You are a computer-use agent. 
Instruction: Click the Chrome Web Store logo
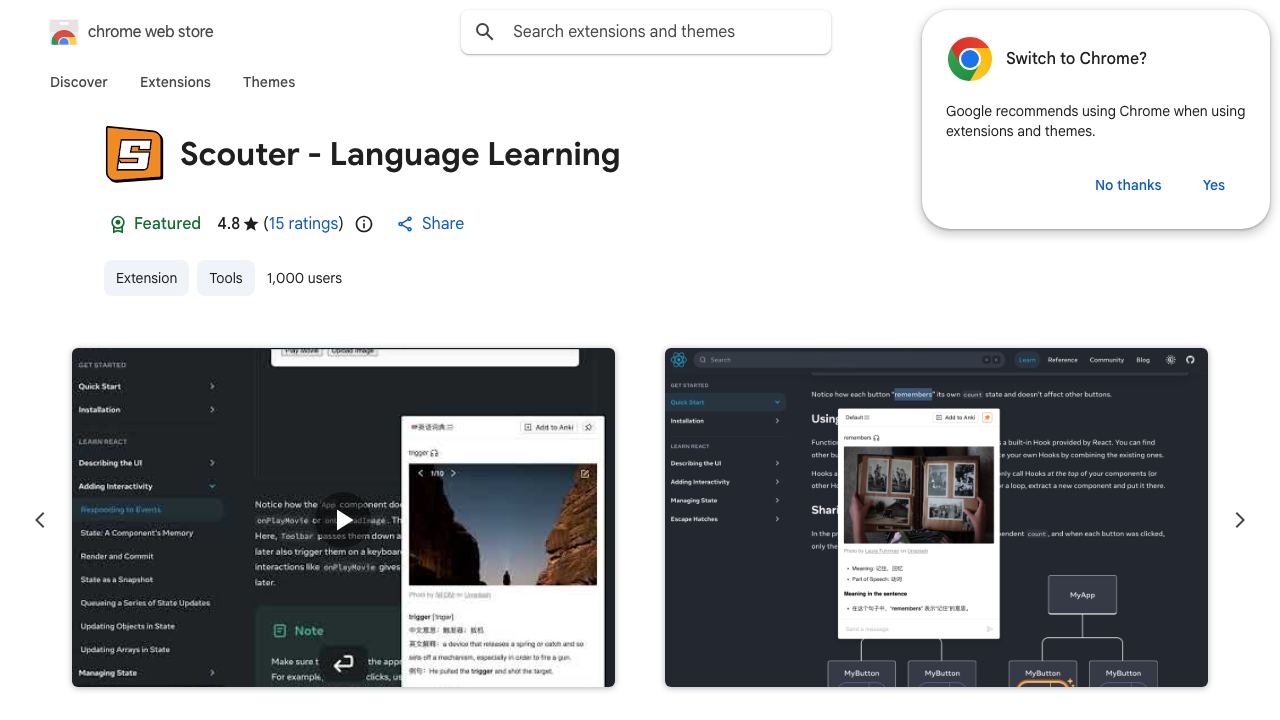pyautogui.click(x=64, y=32)
